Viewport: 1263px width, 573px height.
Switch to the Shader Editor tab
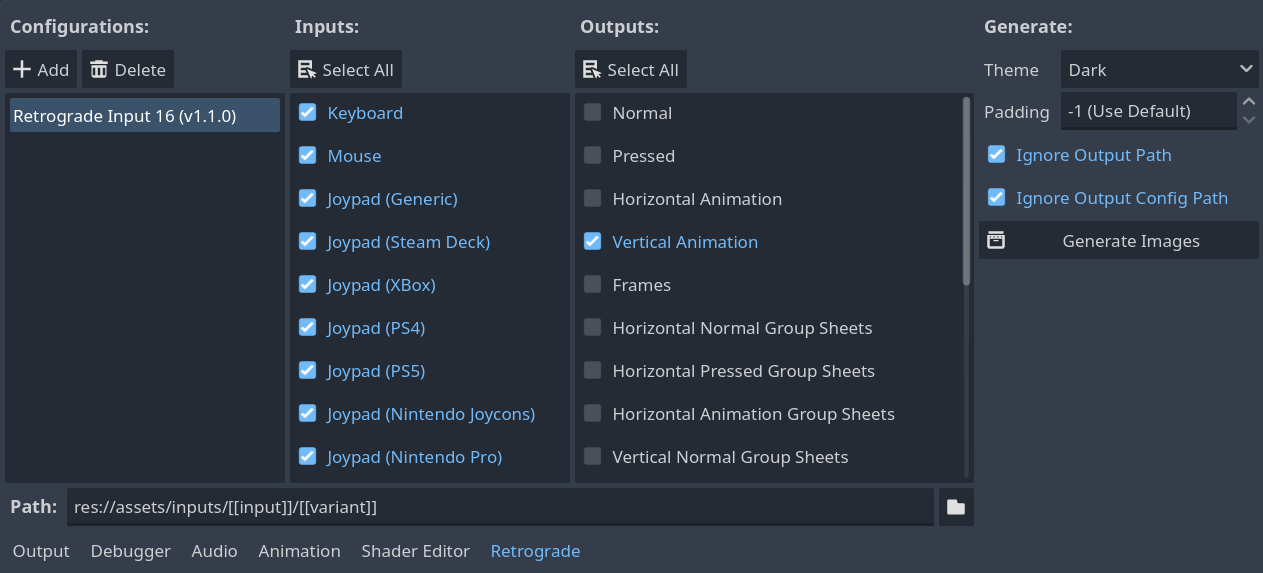pos(415,551)
